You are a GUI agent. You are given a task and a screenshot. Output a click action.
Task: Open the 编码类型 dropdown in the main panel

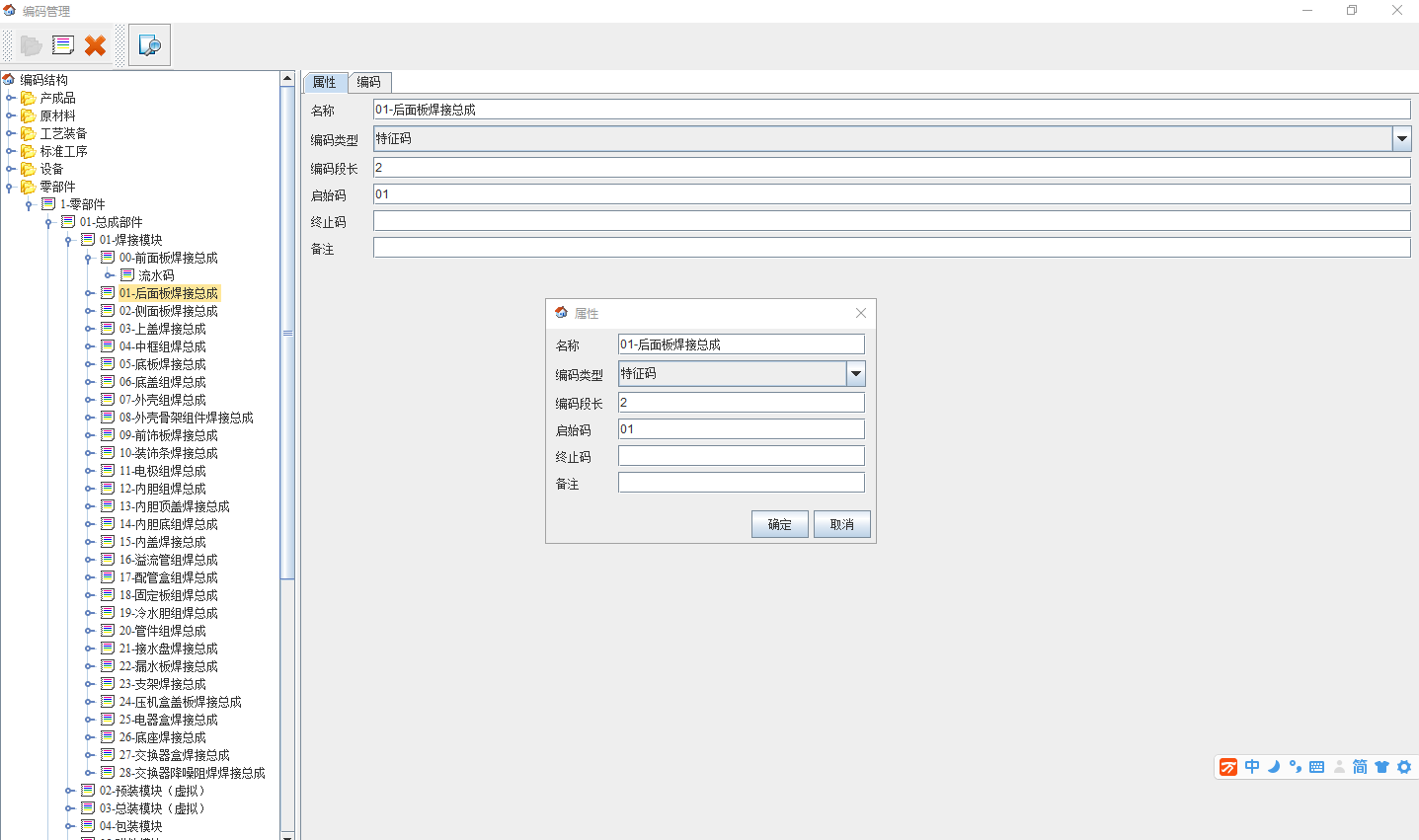(x=1402, y=139)
